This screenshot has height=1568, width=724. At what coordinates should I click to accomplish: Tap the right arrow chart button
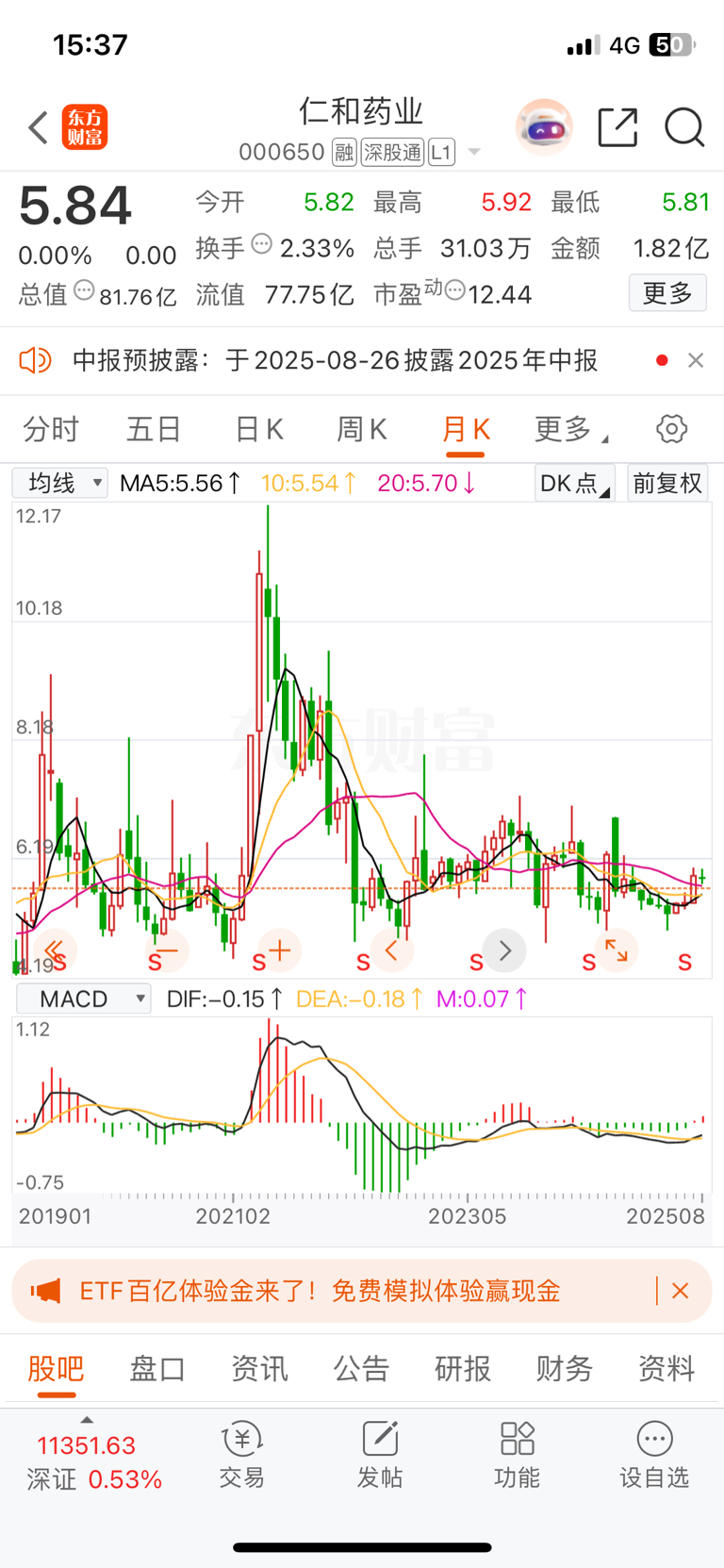504,950
